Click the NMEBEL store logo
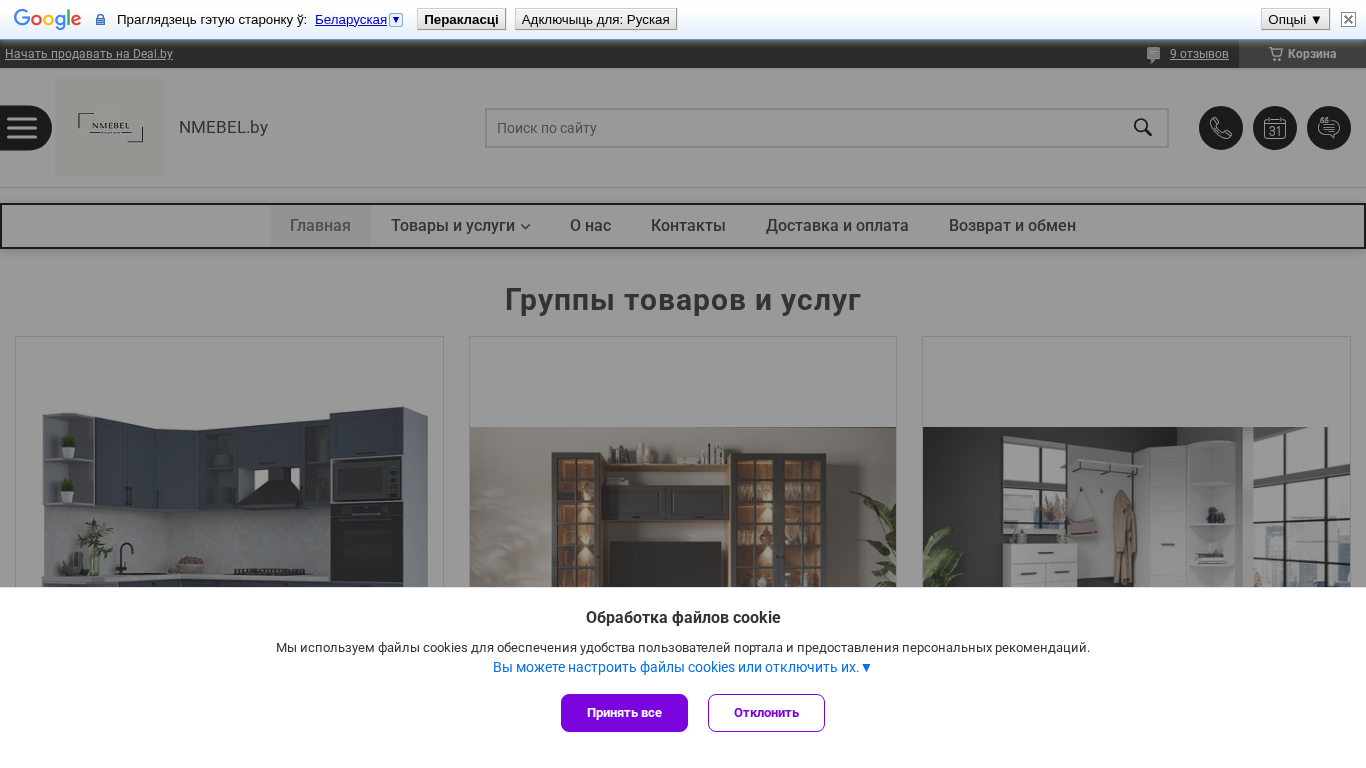Image resolution: width=1366 pixels, height=768 pixels. (110, 128)
